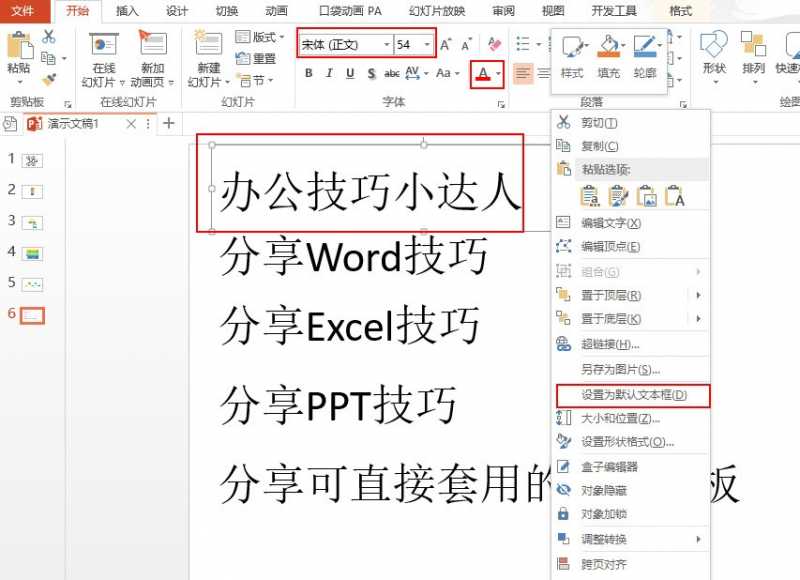Paste as picture option icon
This screenshot has height=580, width=800.
646,196
